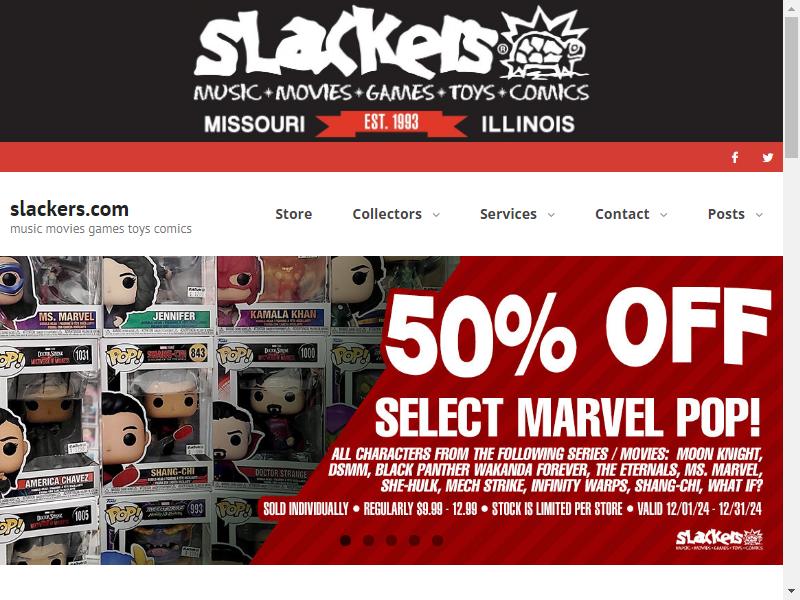
Task: Expand the Collectors menu chevron
Action: click(x=436, y=215)
